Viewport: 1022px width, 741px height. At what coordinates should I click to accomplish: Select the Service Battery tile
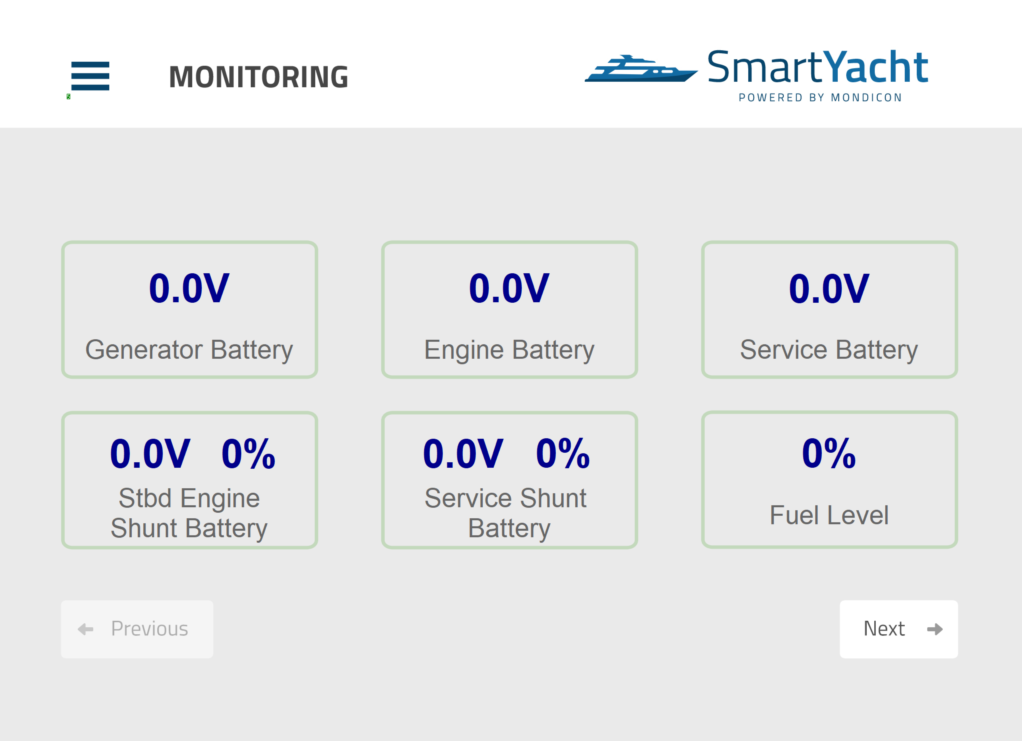[x=829, y=310]
